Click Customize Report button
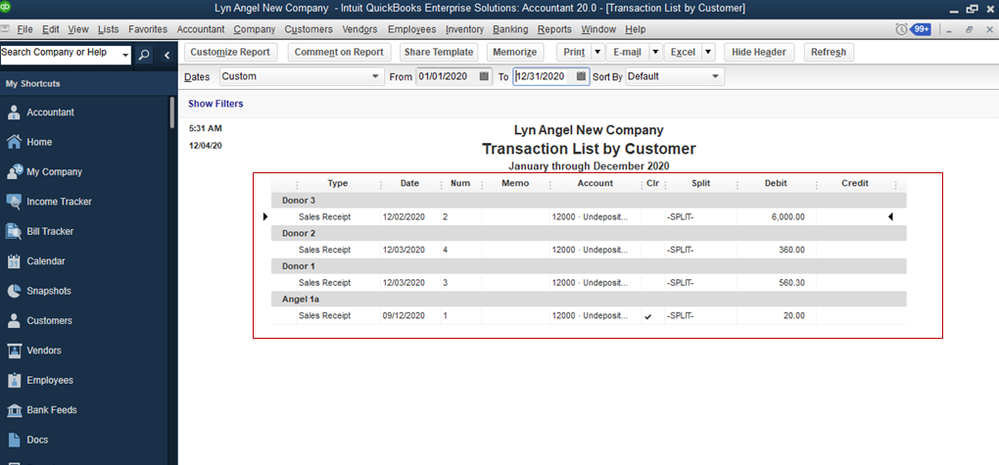Viewport: 999px width, 465px height. [231, 52]
